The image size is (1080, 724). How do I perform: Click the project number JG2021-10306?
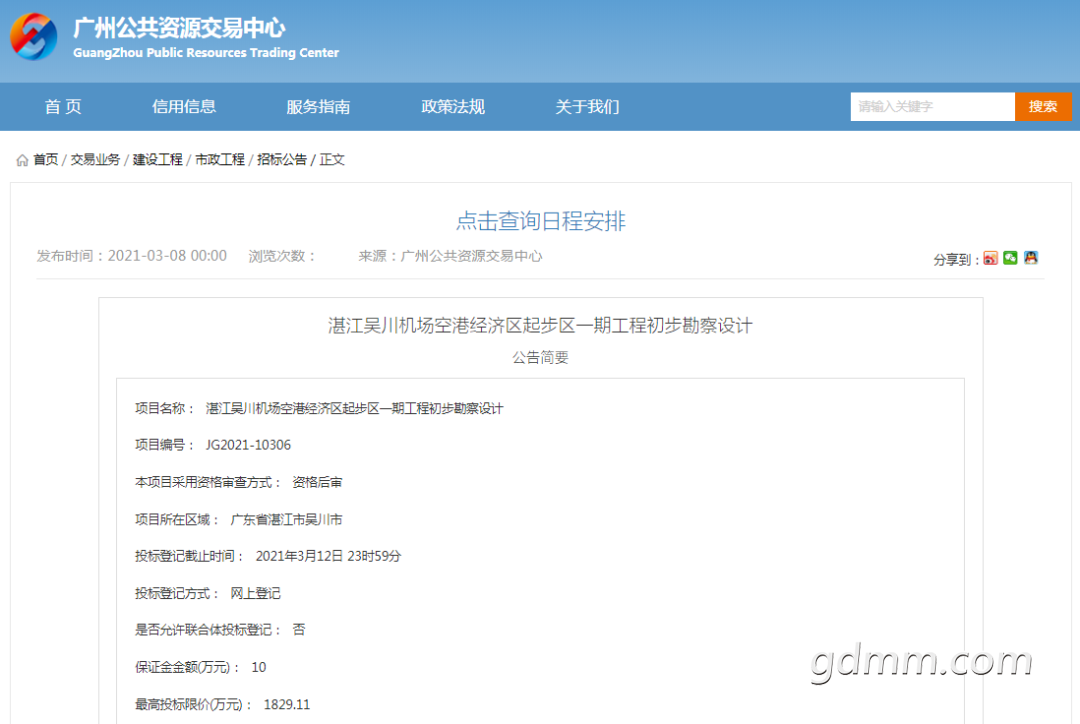click(x=248, y=445)
